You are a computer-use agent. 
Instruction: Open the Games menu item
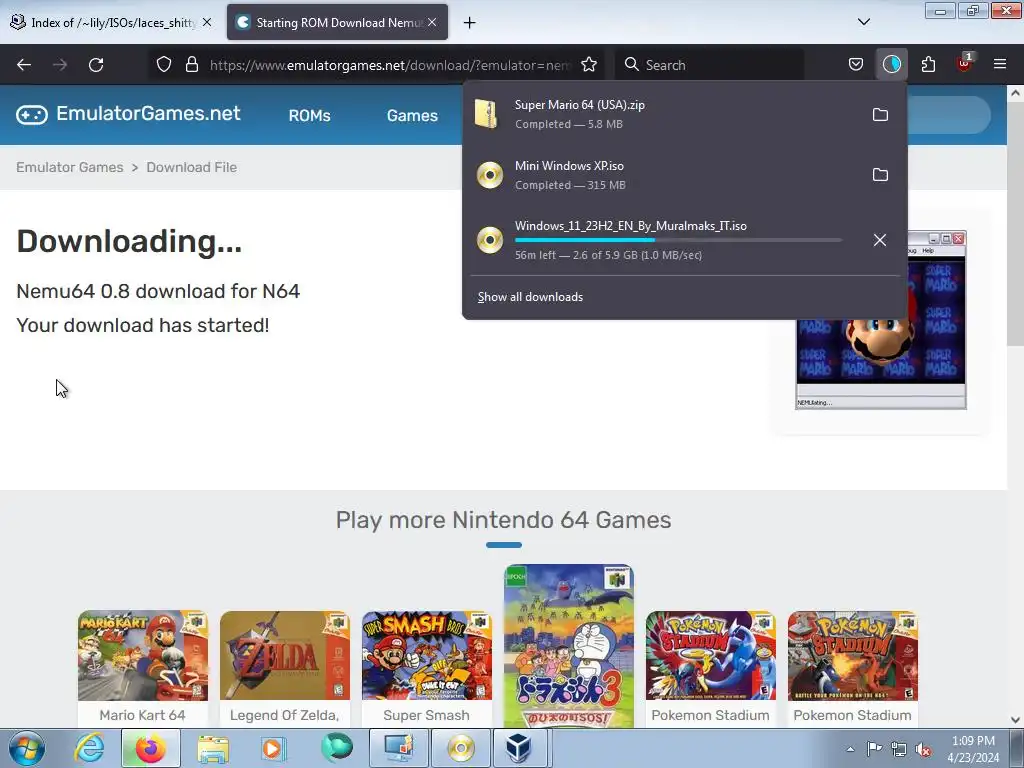pos(412,116)
